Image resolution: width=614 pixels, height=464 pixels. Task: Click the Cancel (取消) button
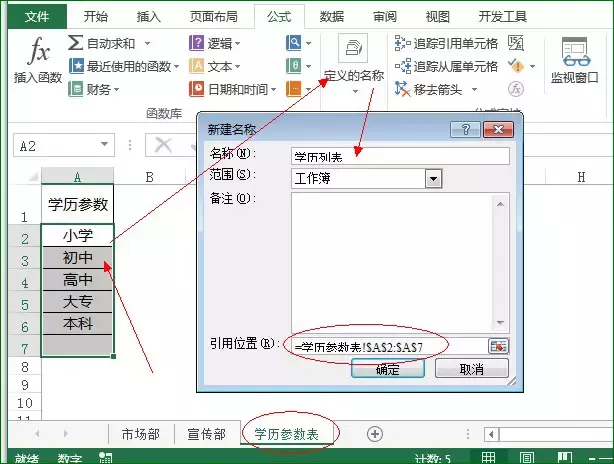click(x=471, y=368)
